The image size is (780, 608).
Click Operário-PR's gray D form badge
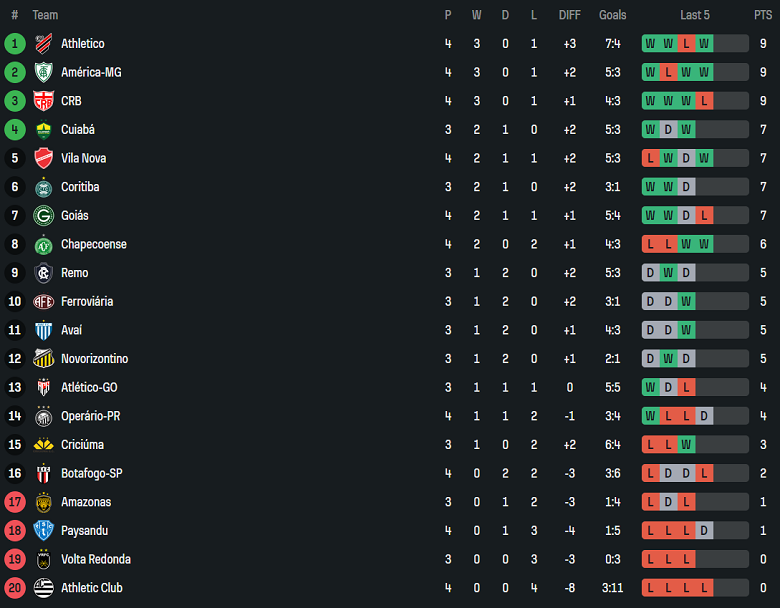[x=705, y=416]
